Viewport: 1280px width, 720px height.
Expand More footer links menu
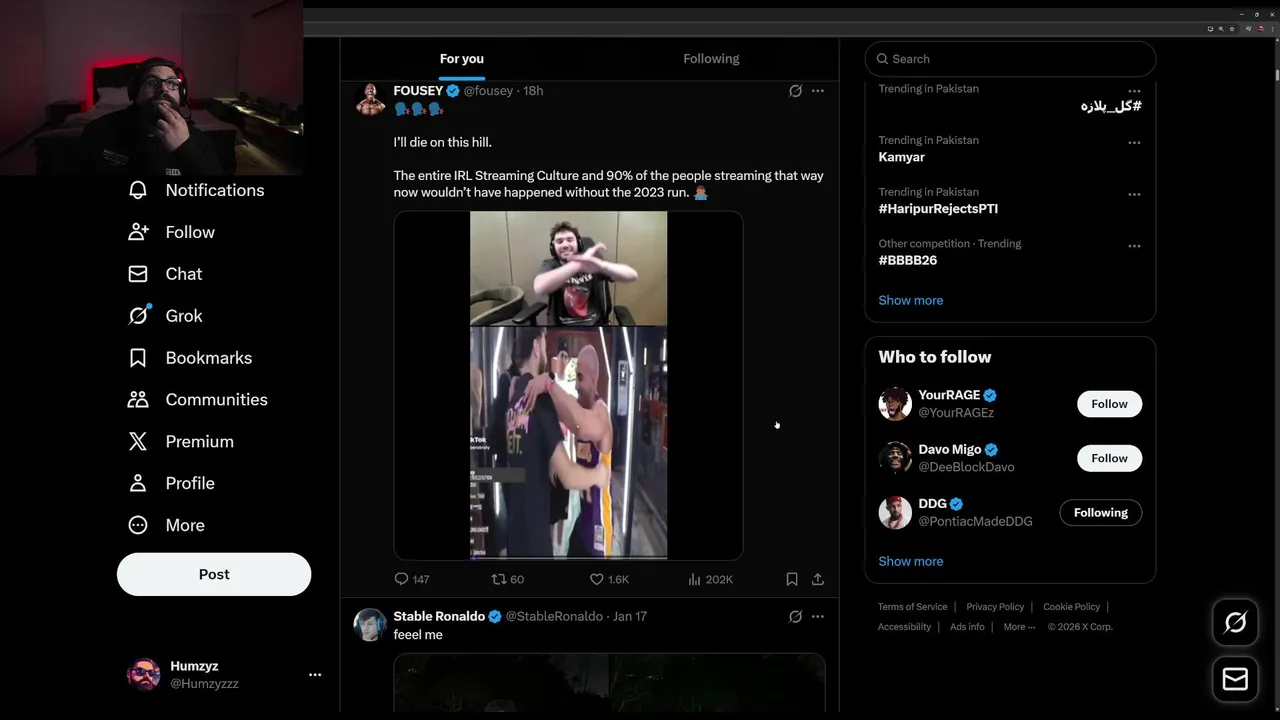pos(1020,627)
